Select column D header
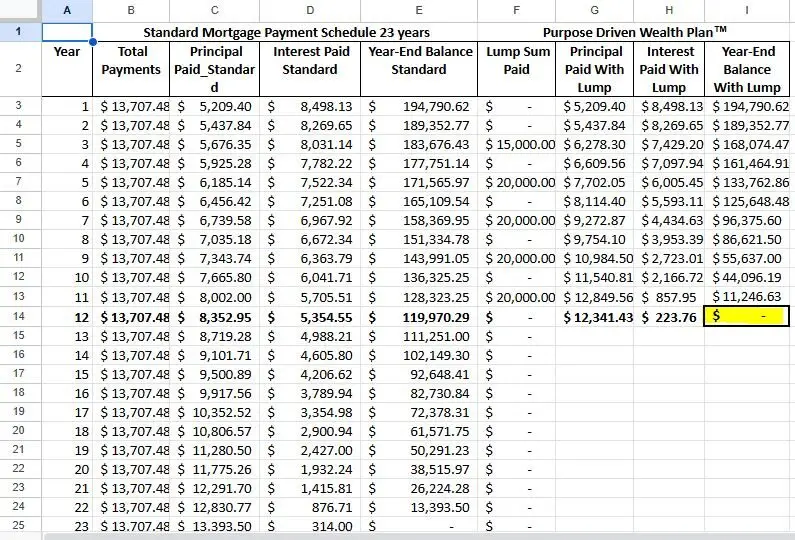Viewport: 795px width, 540px height. [x=310, y=10]
